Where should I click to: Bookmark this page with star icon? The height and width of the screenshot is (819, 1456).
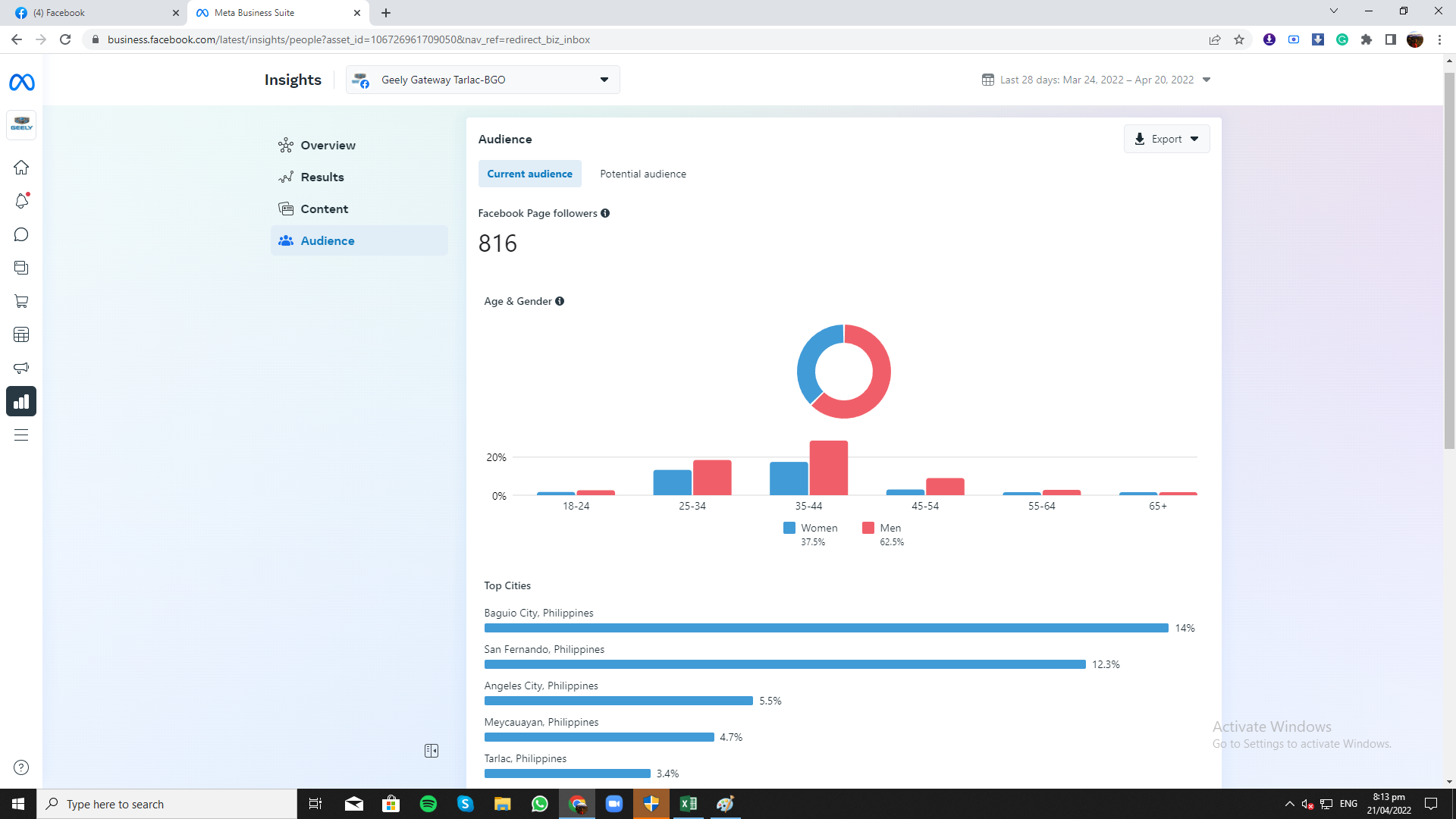click(x=1239, y=39)
